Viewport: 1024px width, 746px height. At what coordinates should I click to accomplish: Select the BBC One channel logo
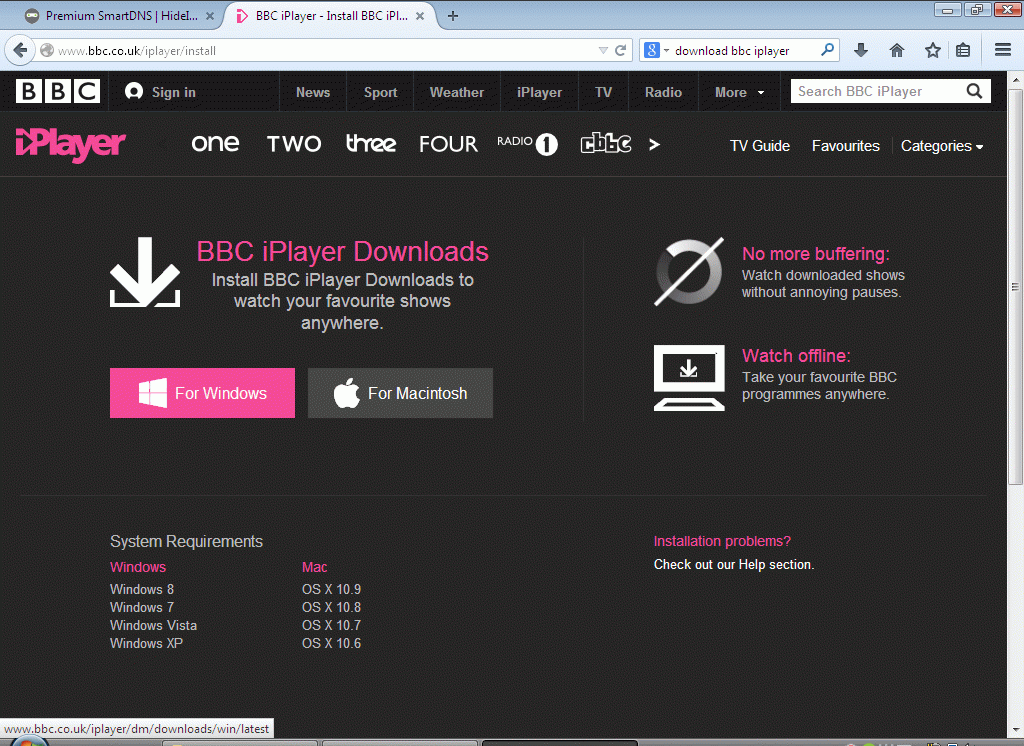point(215,144)
